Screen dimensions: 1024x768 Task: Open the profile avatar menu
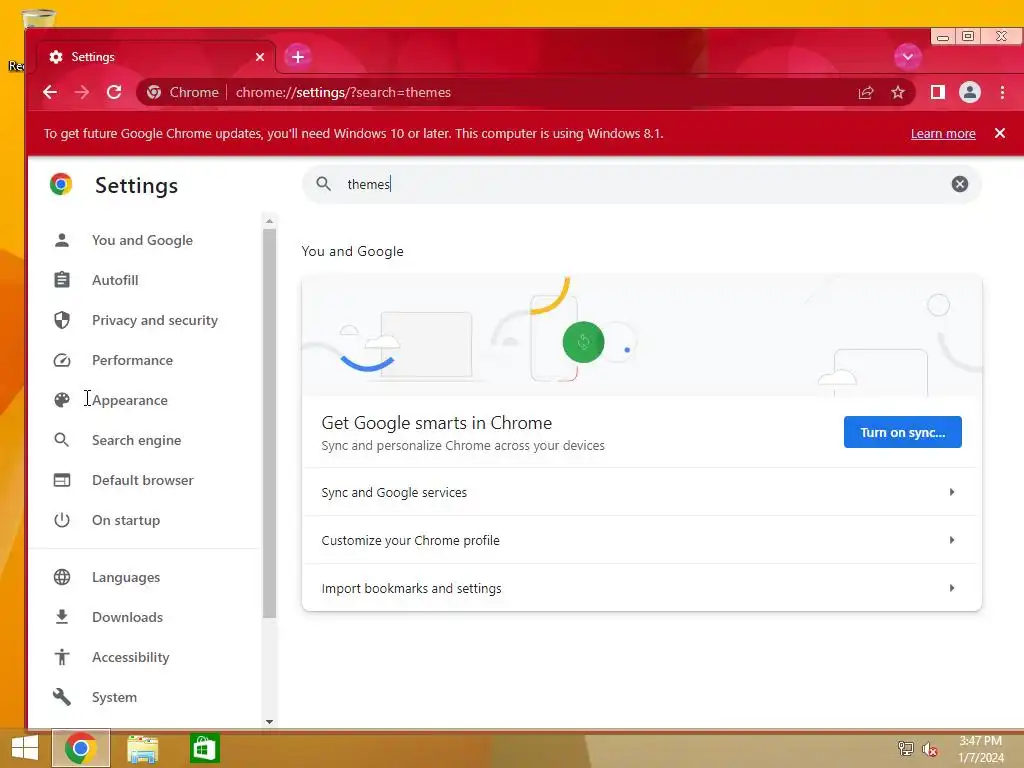click(970, 92)
